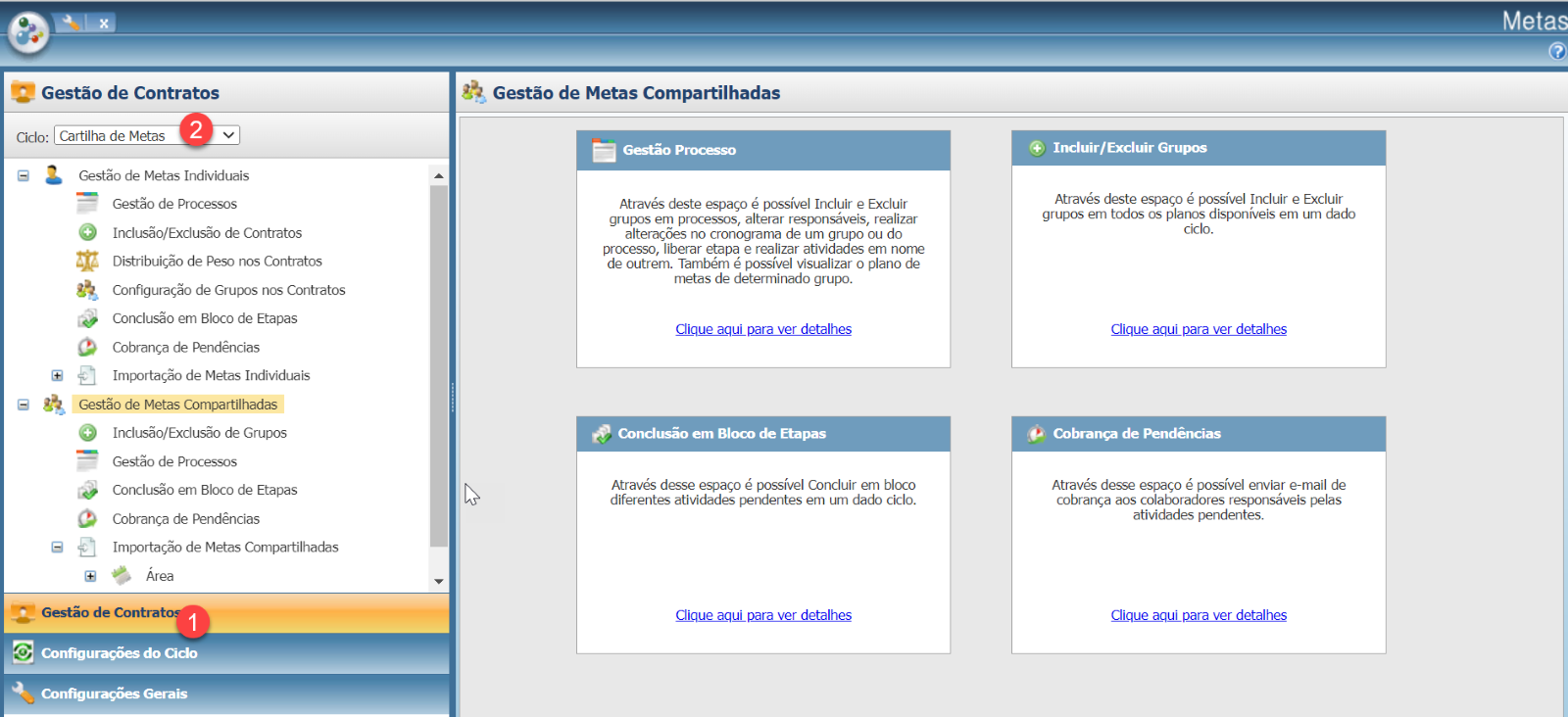Open Distribuição de Peso nos Contratos
The height and width of the screenshot is (717, 1568).
217,261
